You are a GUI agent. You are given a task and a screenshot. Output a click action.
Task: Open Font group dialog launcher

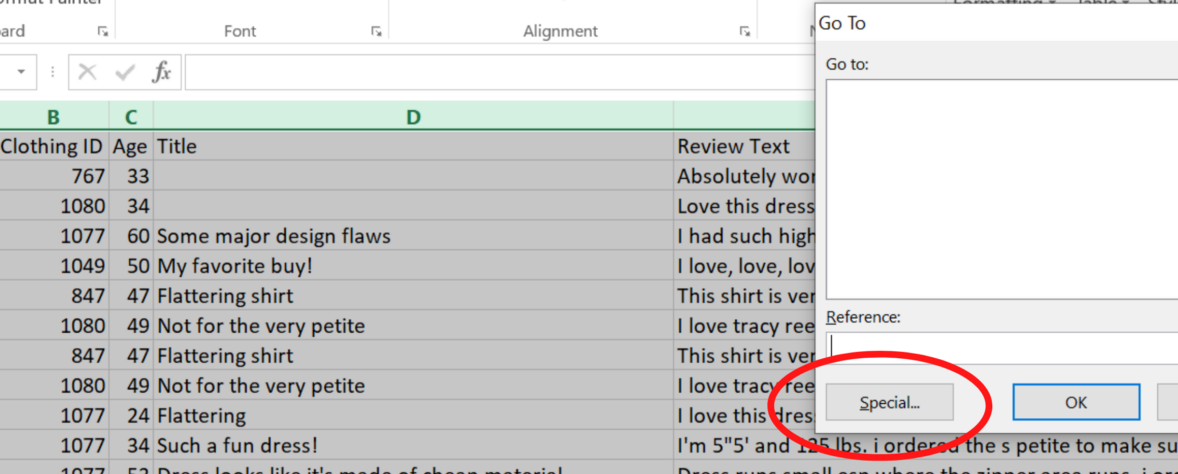tap(376, 32)
